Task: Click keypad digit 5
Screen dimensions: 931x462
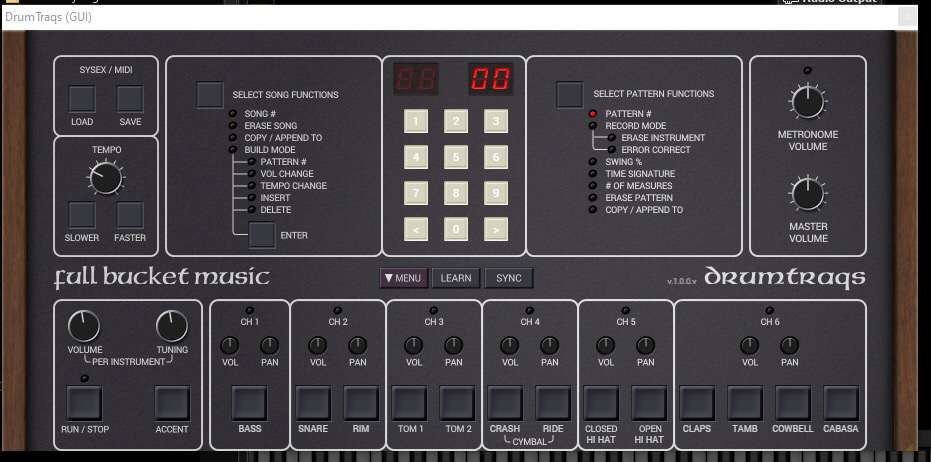Action: tap(456, 157)
